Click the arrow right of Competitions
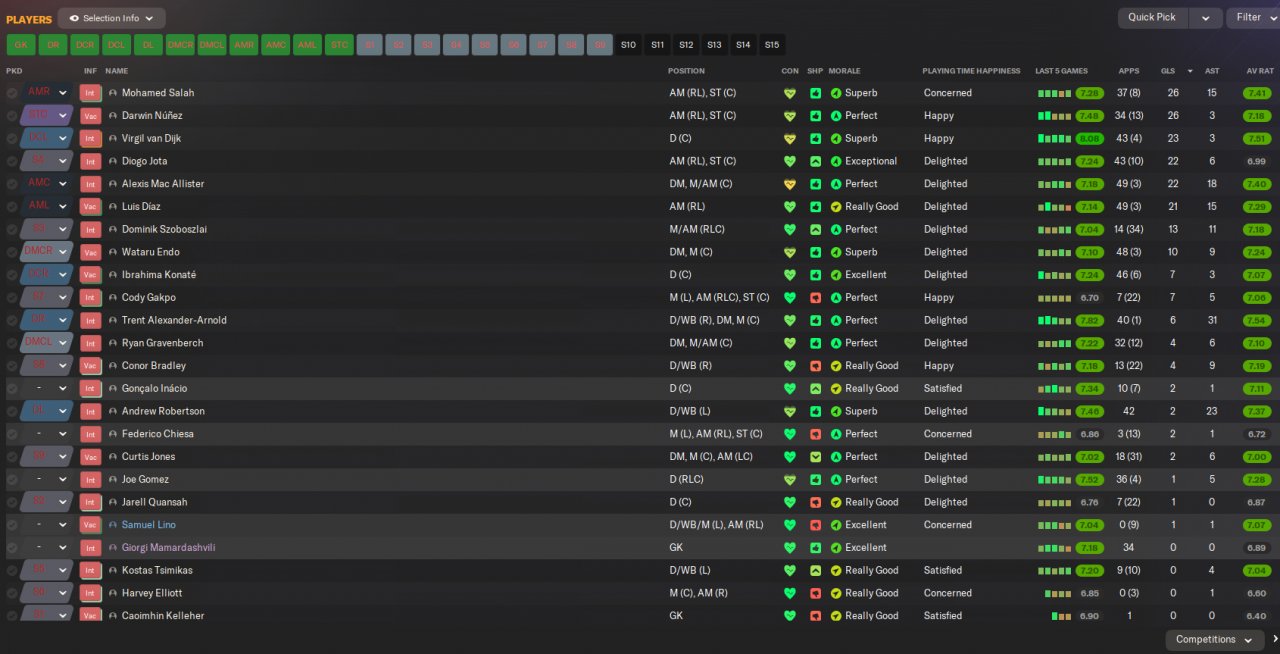This screenshot has width=1280, height=654. [1274, 640]
